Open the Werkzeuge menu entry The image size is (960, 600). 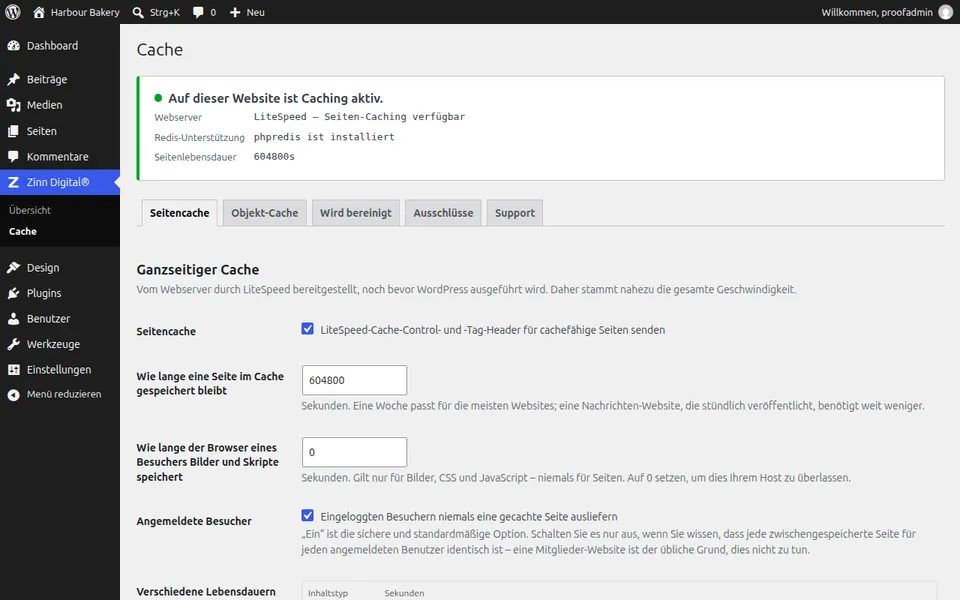tap(60, 344)
